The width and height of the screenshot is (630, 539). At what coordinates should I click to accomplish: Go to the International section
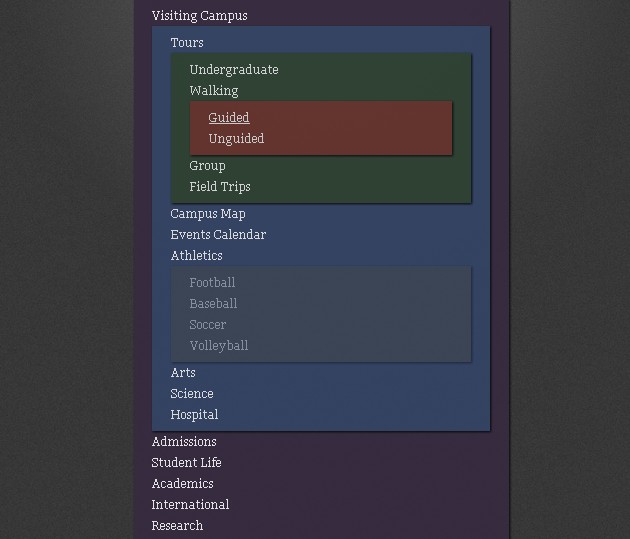click(190, 505)
